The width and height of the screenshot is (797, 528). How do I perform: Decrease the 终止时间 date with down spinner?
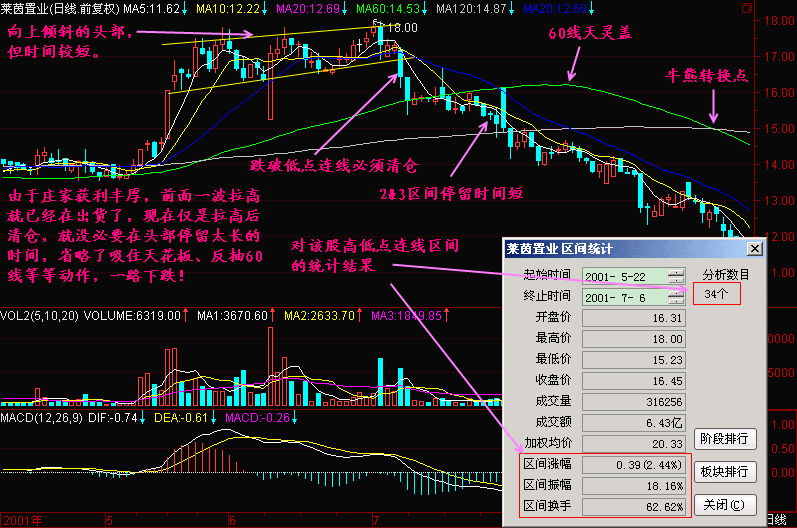677,301
